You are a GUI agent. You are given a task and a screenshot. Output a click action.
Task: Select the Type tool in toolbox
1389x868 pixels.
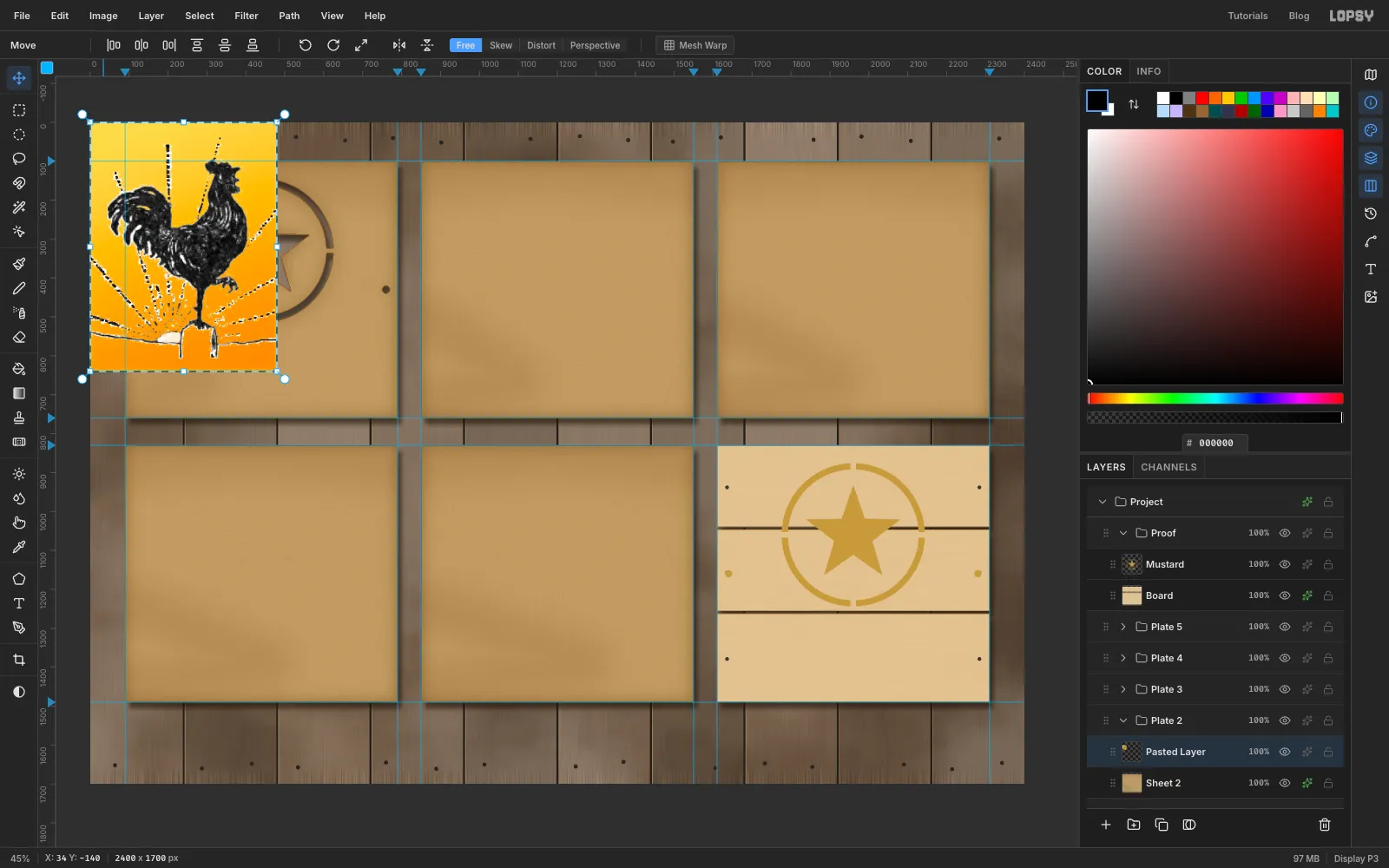coord(19,603)
